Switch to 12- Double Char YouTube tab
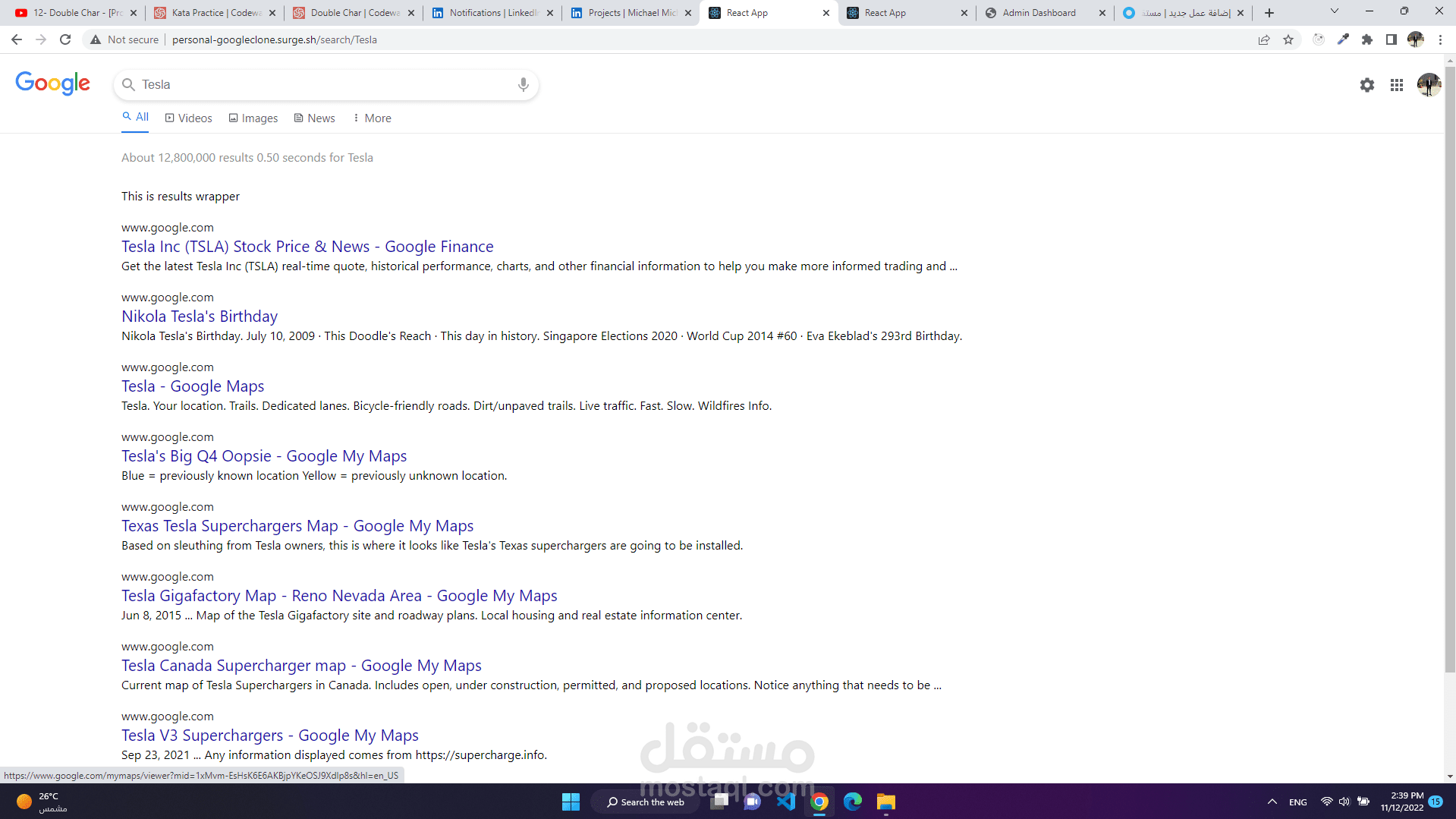The height and width of the screenshot is (819, 1456). click(x=76, y=13)
